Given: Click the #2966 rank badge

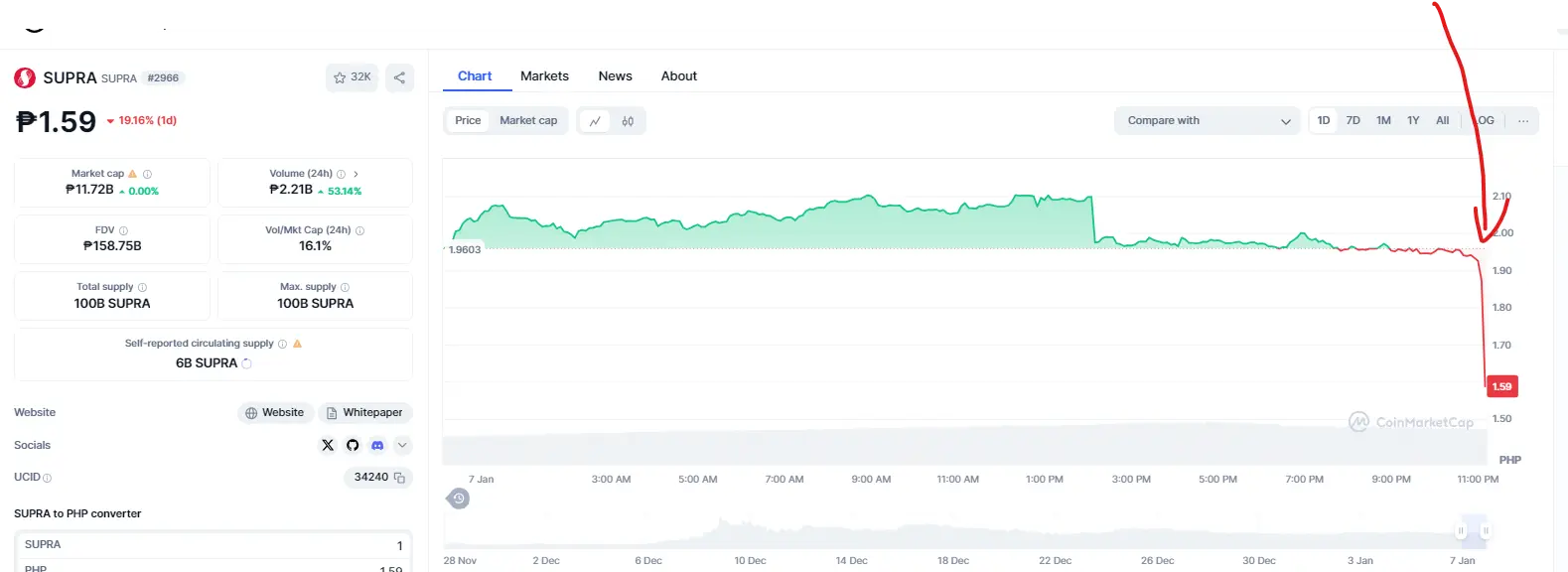Looking at the screenshot, I should pos(163,78).
